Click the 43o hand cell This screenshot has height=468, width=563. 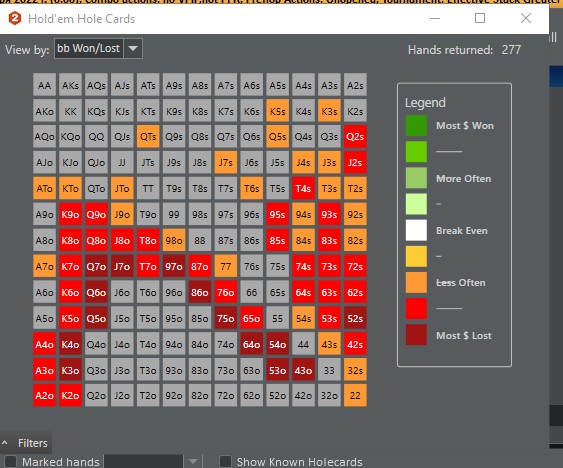pyautogui.click(x=303, y=370)
